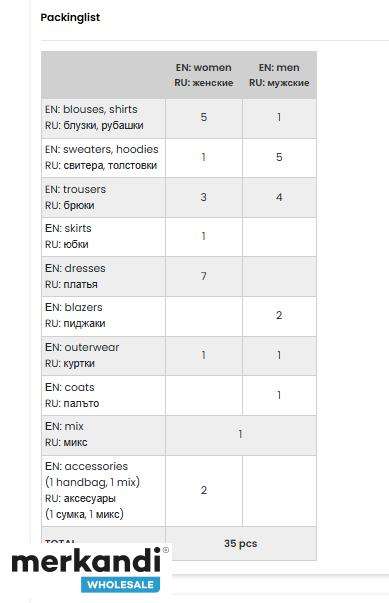The width and height of the screenshot is (389, 603).
Task: Click the WHOLESALE badge under merkandi
Action: pos(120,585)
